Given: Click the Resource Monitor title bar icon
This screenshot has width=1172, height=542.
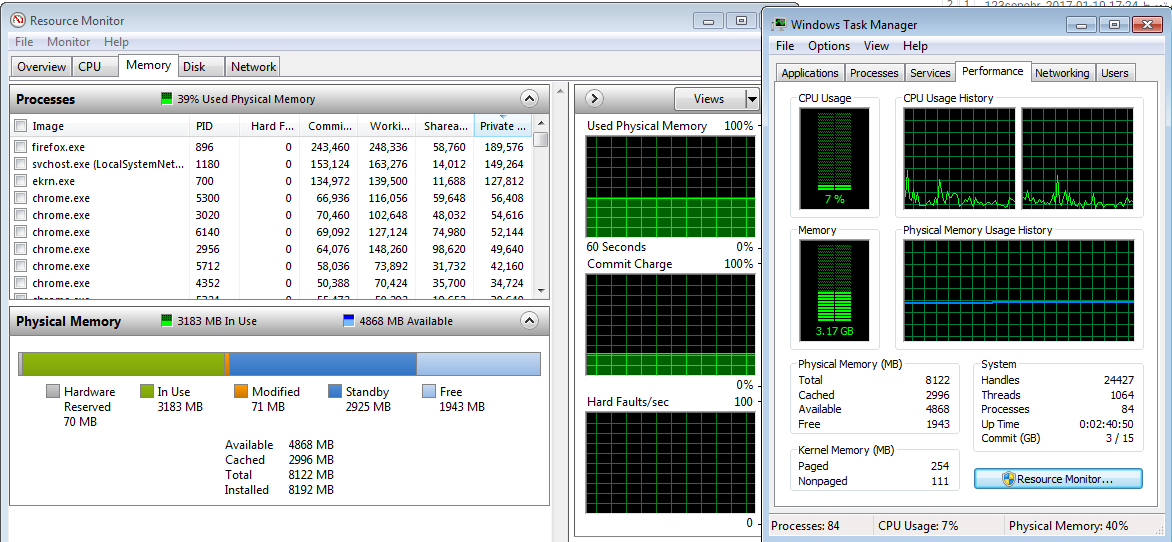Looking at the screenshot, I should [x=18, y=21].
